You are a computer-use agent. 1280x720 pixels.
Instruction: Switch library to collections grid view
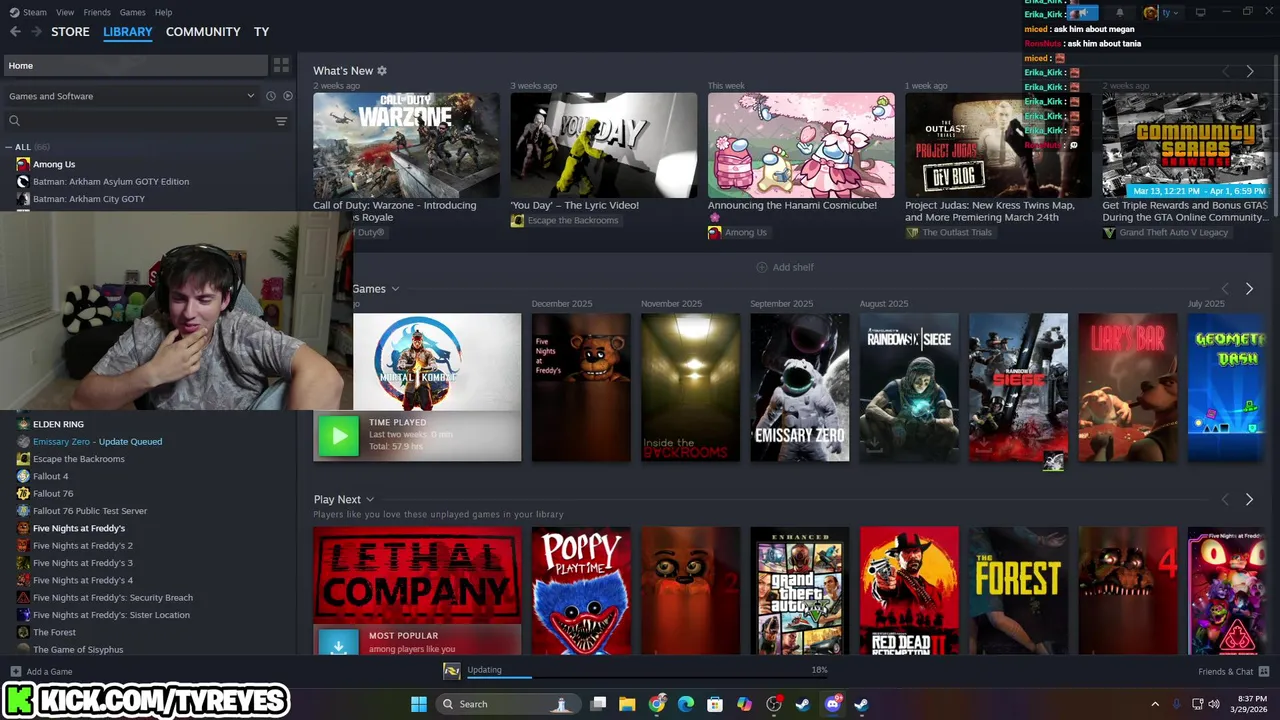281,65
